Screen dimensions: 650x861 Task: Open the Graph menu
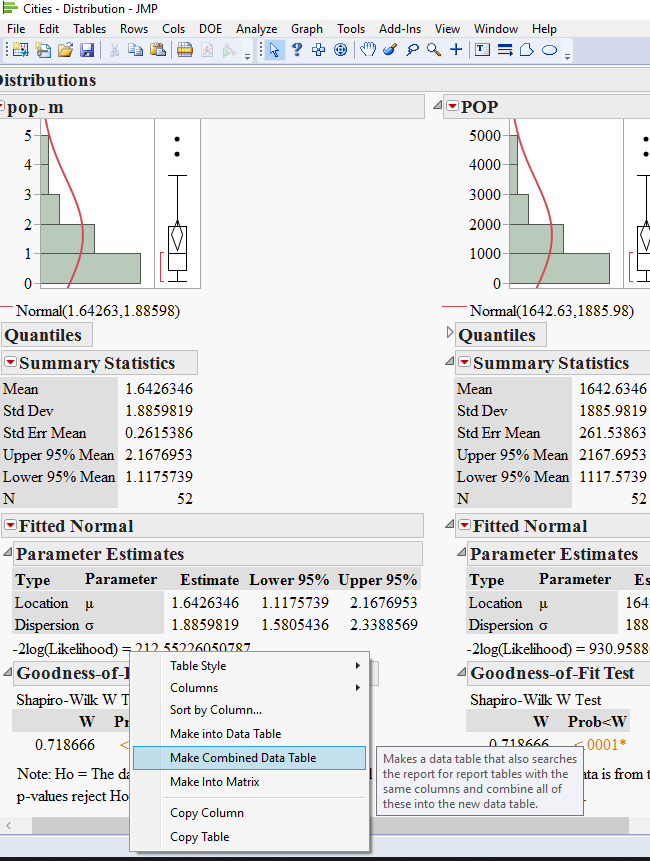pyautogui.click(x=307, y=29)
